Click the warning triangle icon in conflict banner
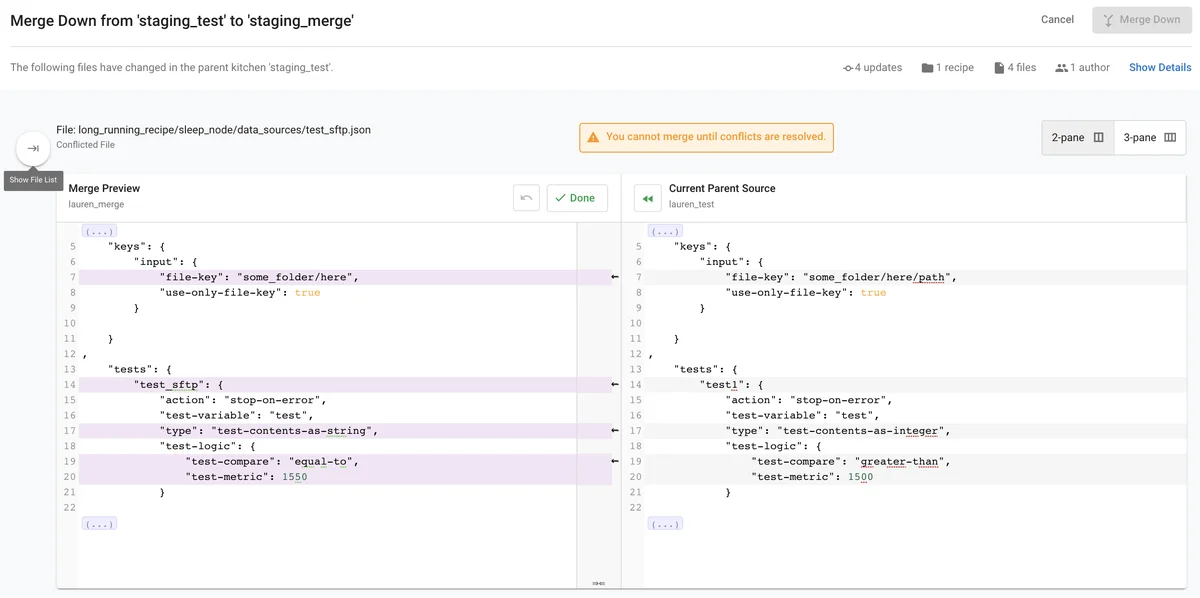Viewport: 1200px width, 598px height. (593, 137)
